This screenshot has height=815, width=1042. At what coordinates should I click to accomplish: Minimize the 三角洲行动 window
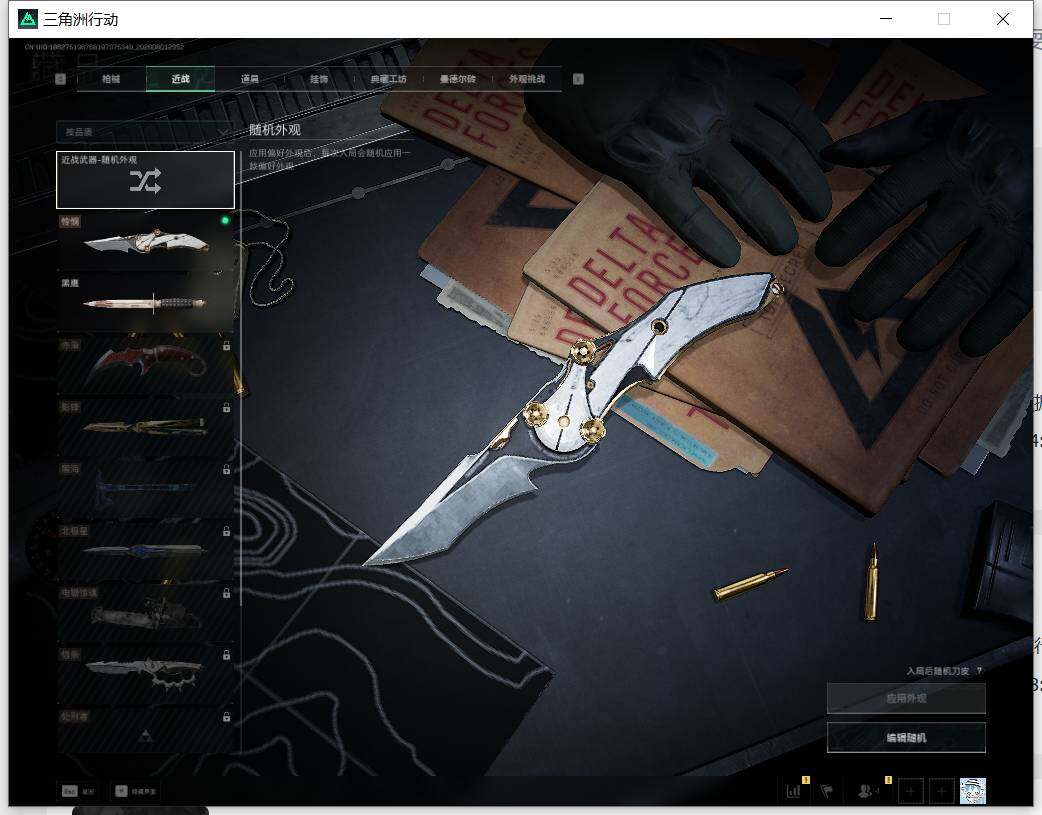[x=886, y=19]
